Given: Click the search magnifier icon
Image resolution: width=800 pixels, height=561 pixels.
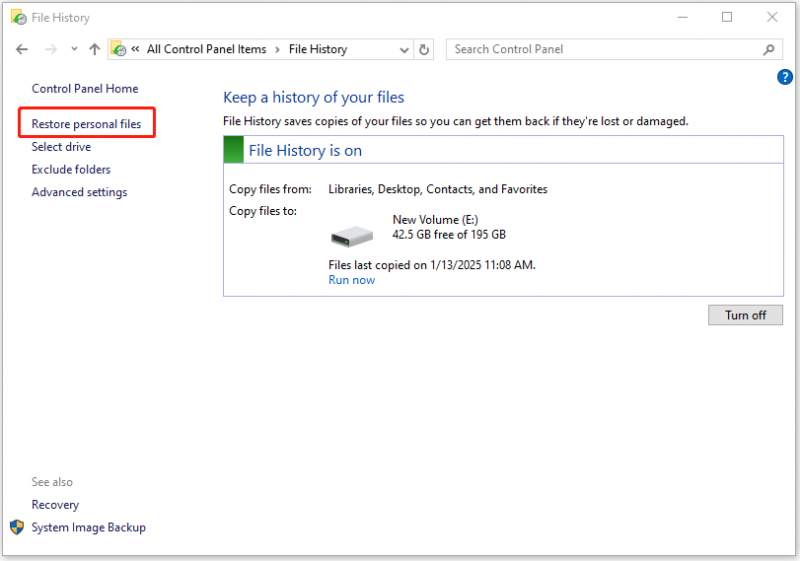Looking at the screenshot, I should point(769,49).
